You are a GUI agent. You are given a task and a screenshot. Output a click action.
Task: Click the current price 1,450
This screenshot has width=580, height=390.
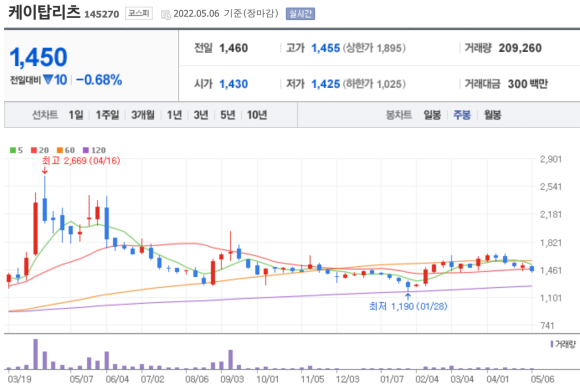(x=38, y=57)
